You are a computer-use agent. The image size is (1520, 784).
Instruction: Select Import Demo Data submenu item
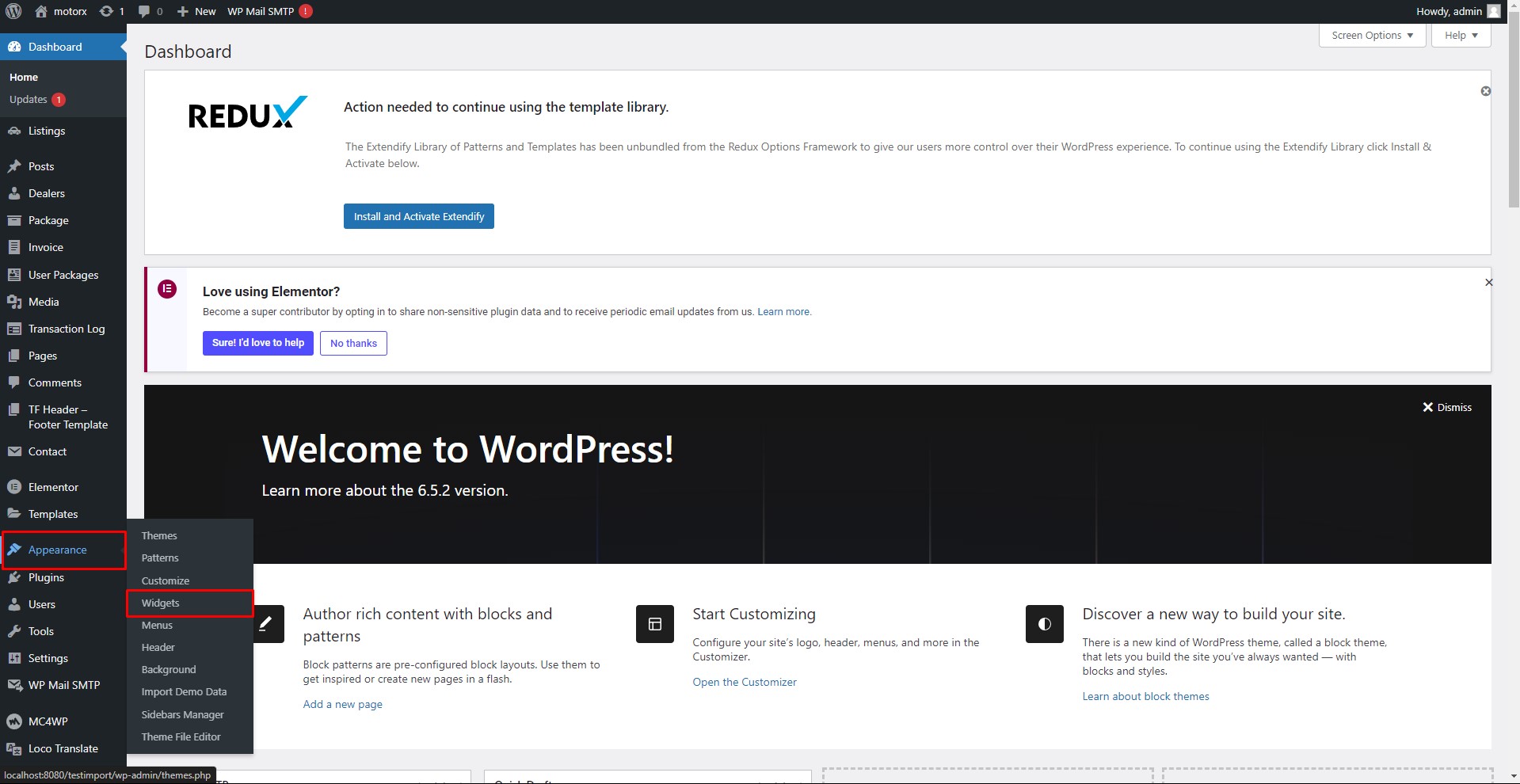[184, 691]
